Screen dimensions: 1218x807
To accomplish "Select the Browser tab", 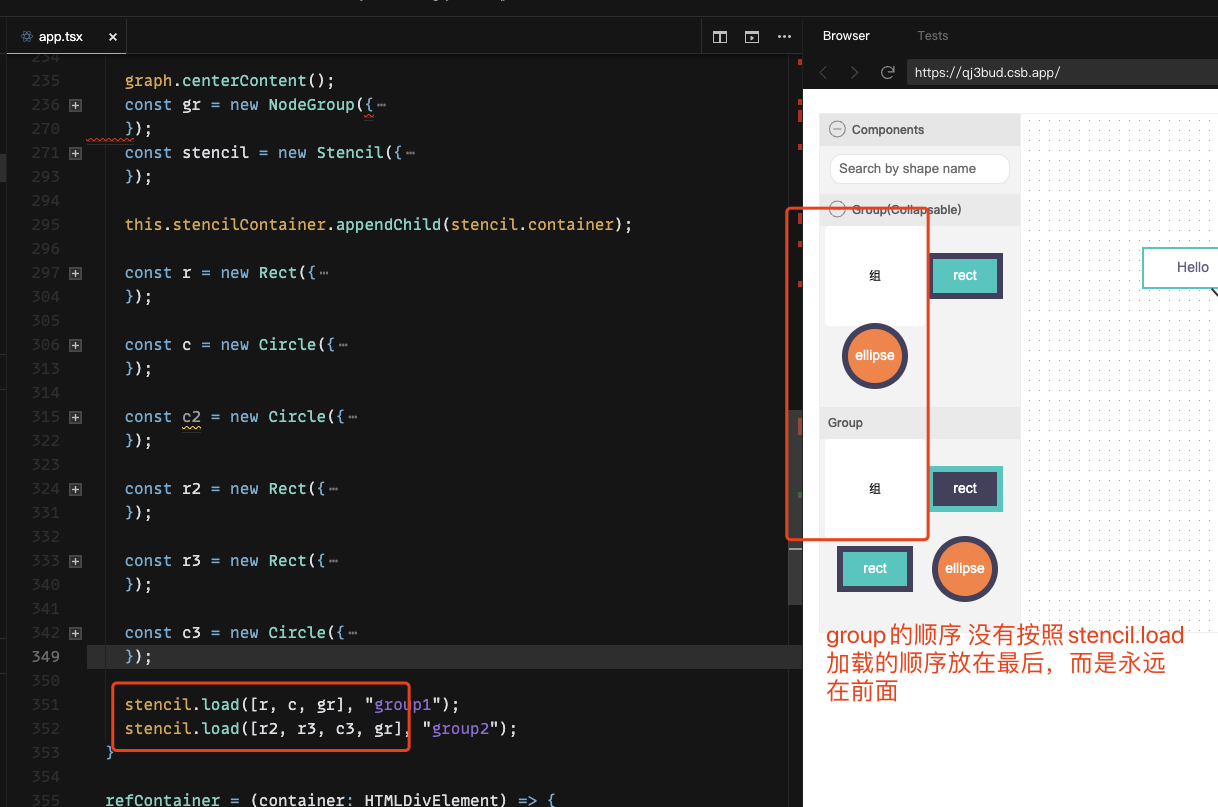I will tap(845, 35).
